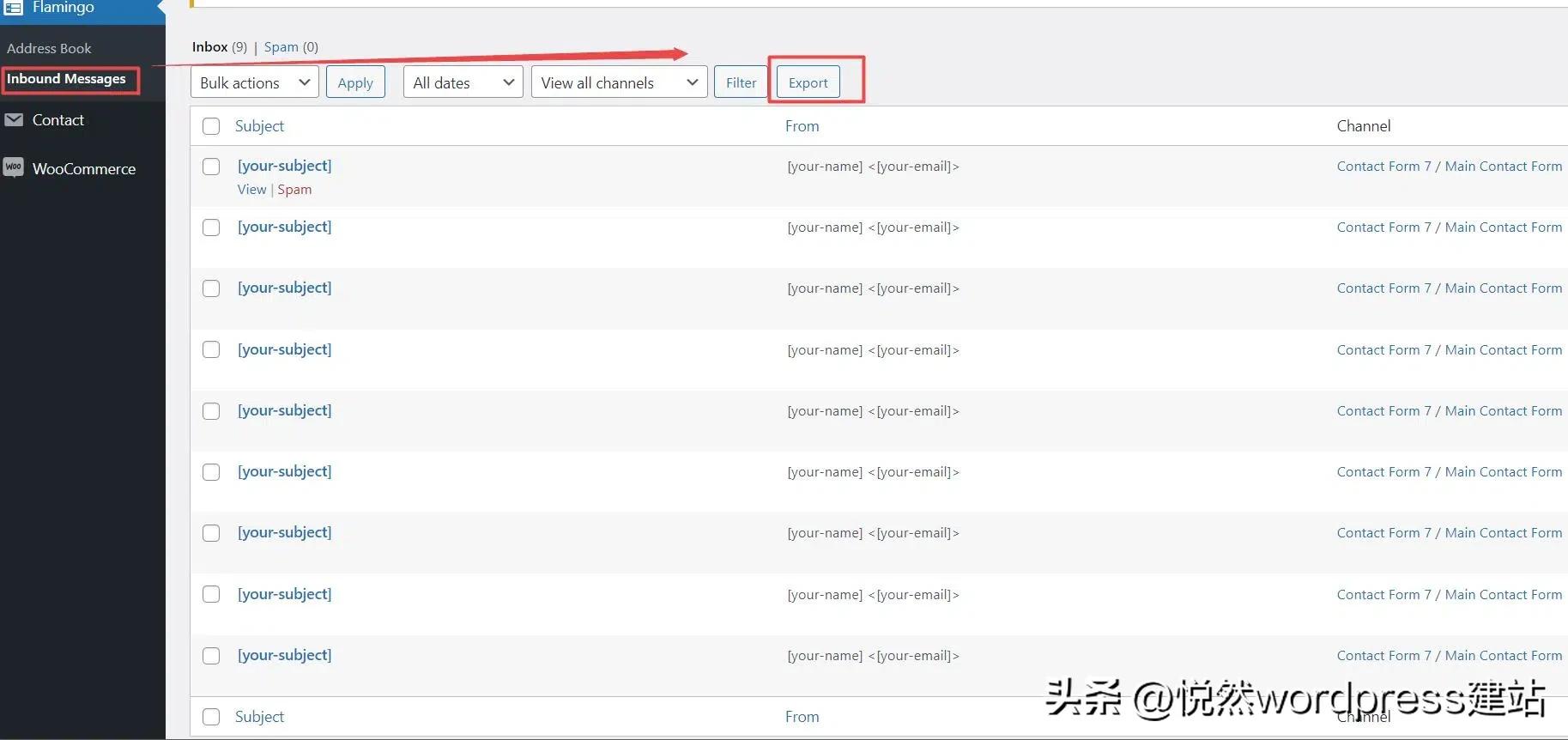Viewport: 1568px width, 740px height.
Task: Mark first message as Spam
Action: click(294, 190)
